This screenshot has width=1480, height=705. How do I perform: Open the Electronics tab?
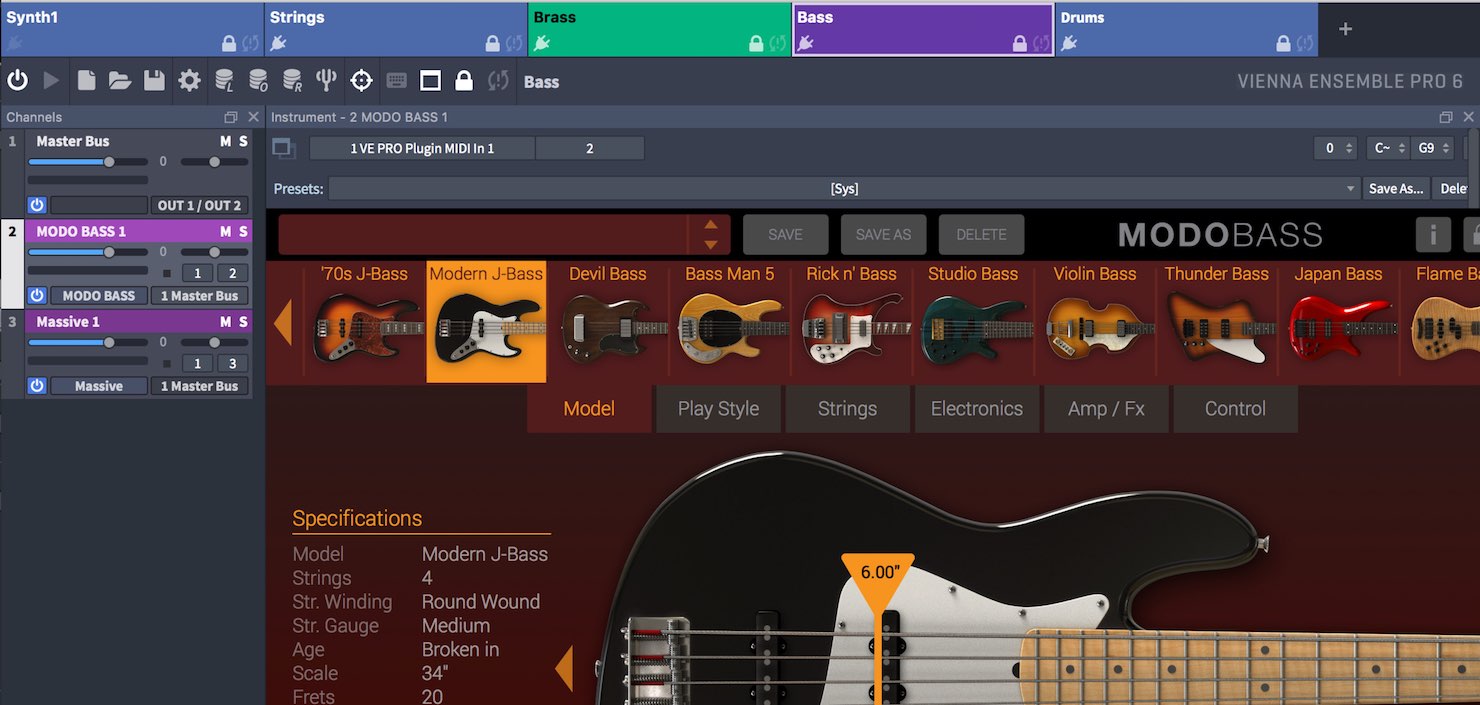tap(977, 408)
